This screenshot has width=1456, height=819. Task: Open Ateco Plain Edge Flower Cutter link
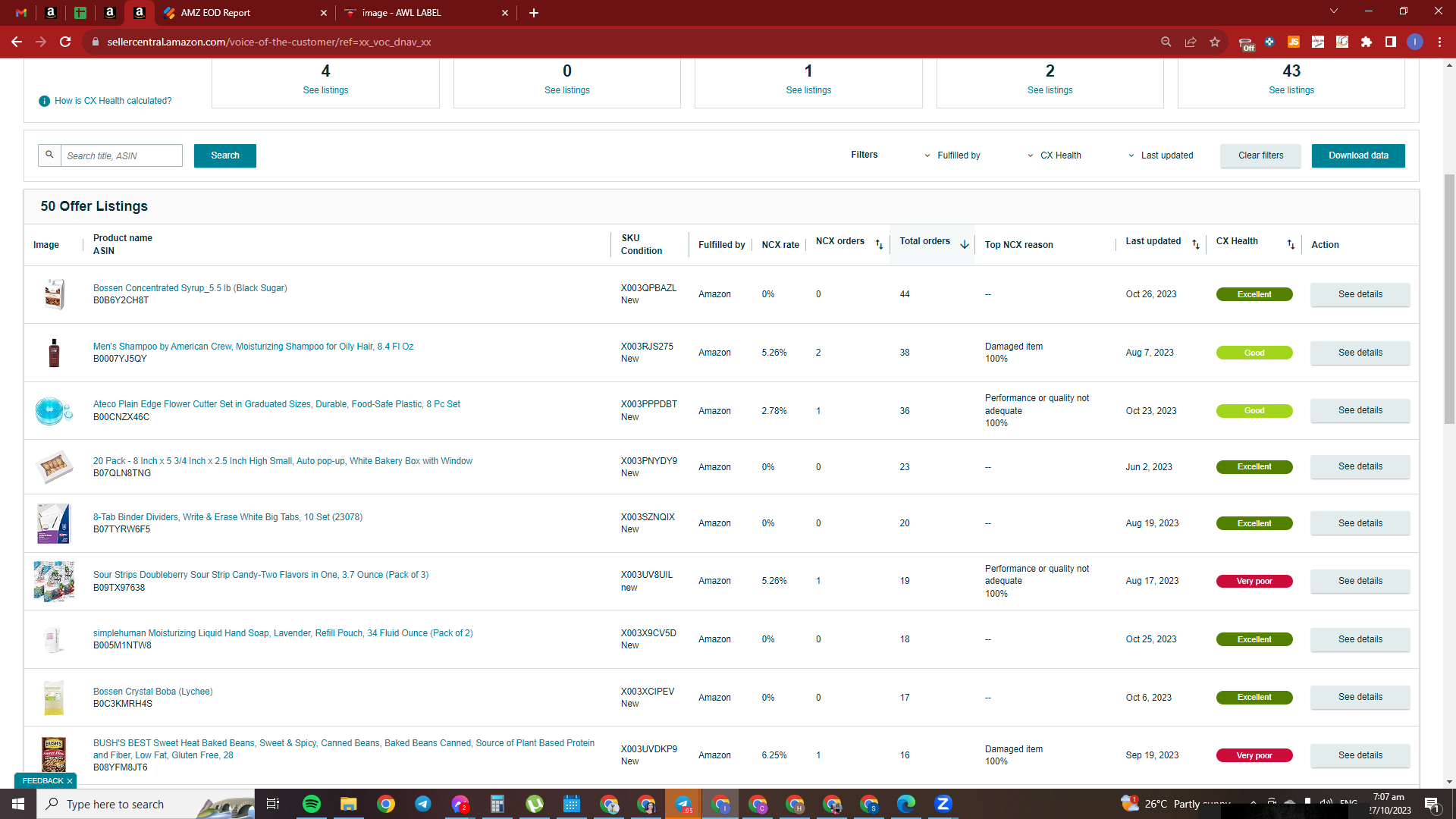(x=277, y=404)
